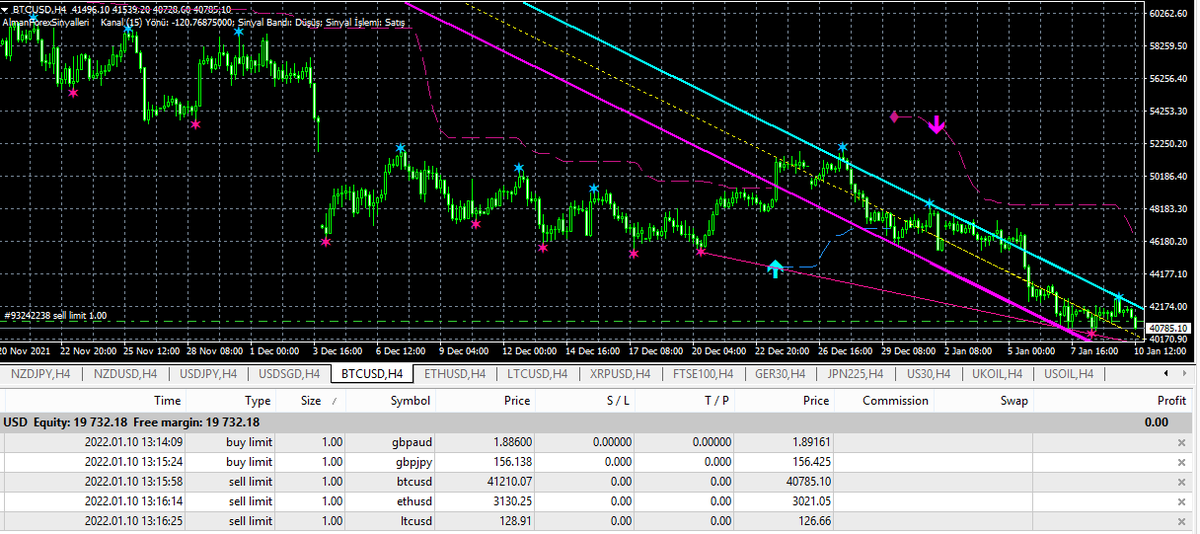Image resolution: width=1200 pixels, height=534 pixels.
Task: Click the order price 1.88600
Action: click(x=512, y=443)
